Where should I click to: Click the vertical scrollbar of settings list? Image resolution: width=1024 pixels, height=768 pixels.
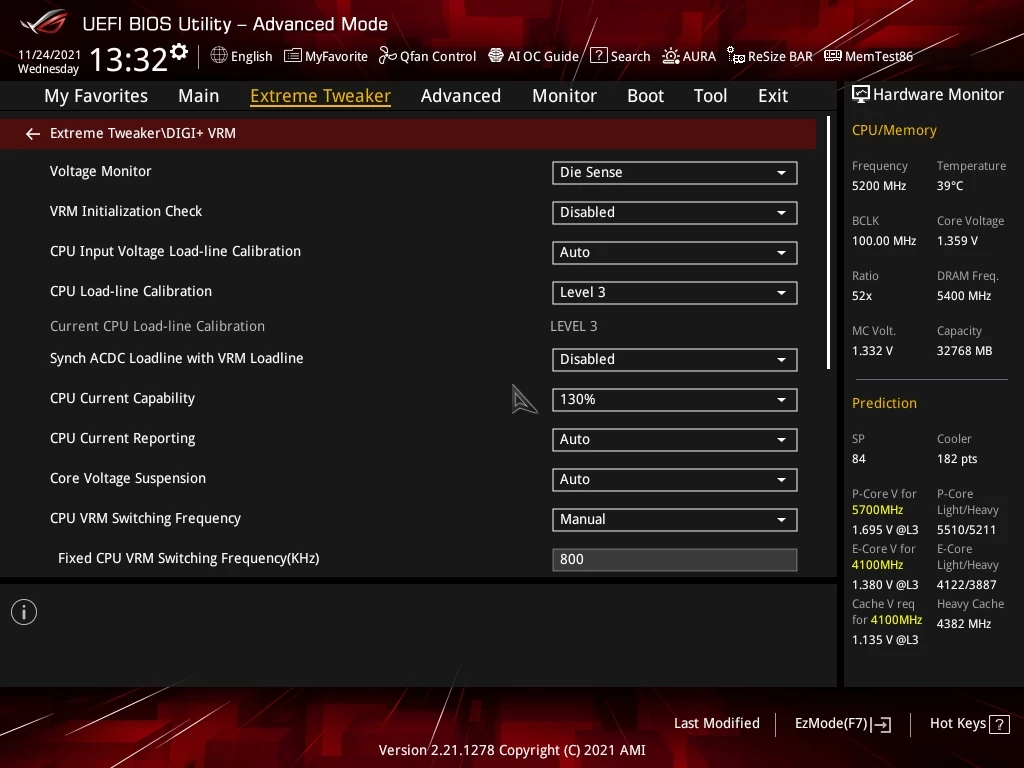829,242
